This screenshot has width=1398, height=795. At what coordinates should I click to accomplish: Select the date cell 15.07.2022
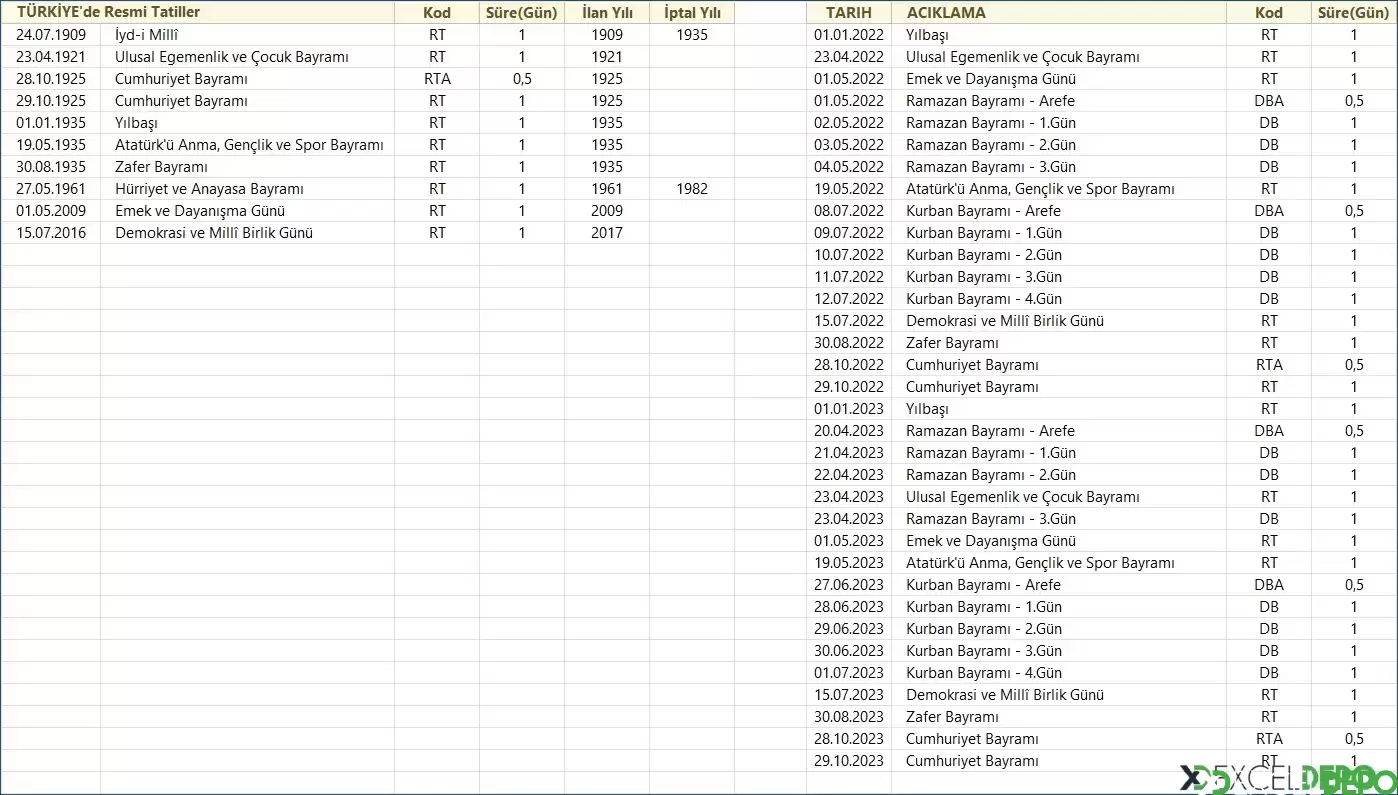pyautogui.click(x=849, y=321)
